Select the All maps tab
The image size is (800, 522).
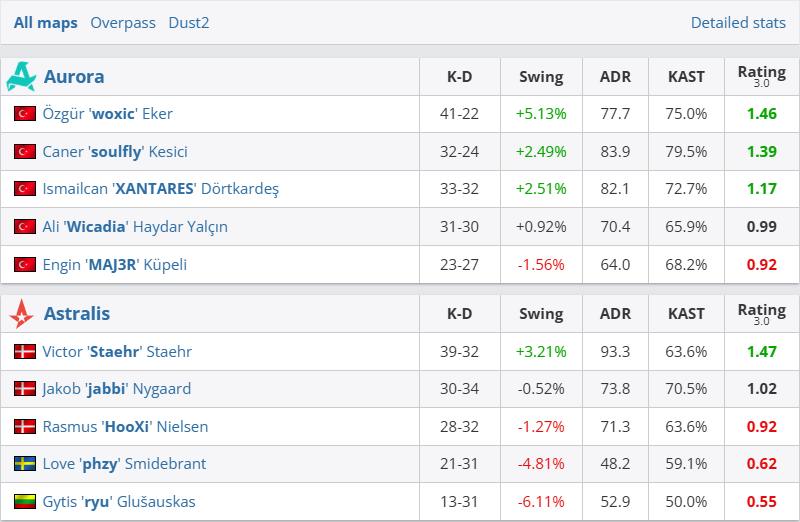[x=45, y=22]
